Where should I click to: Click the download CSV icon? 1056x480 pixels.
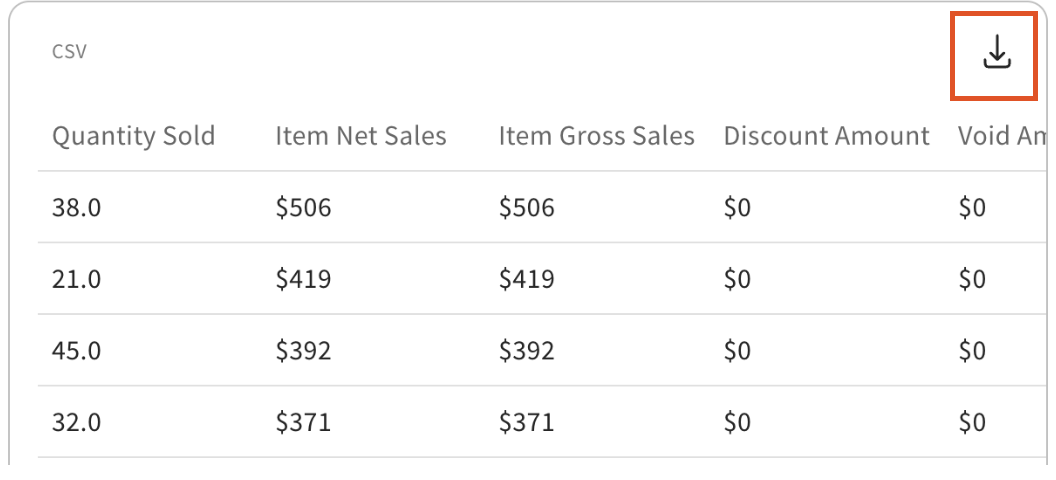pyautogui.click(x=996, y=54)
